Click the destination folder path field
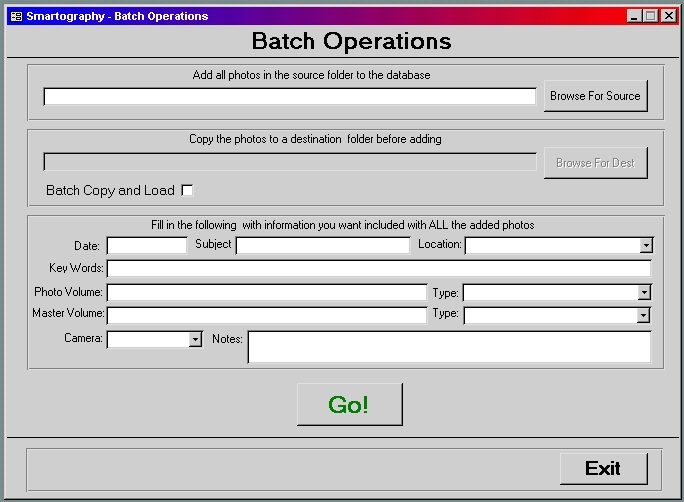 (290, 162)
